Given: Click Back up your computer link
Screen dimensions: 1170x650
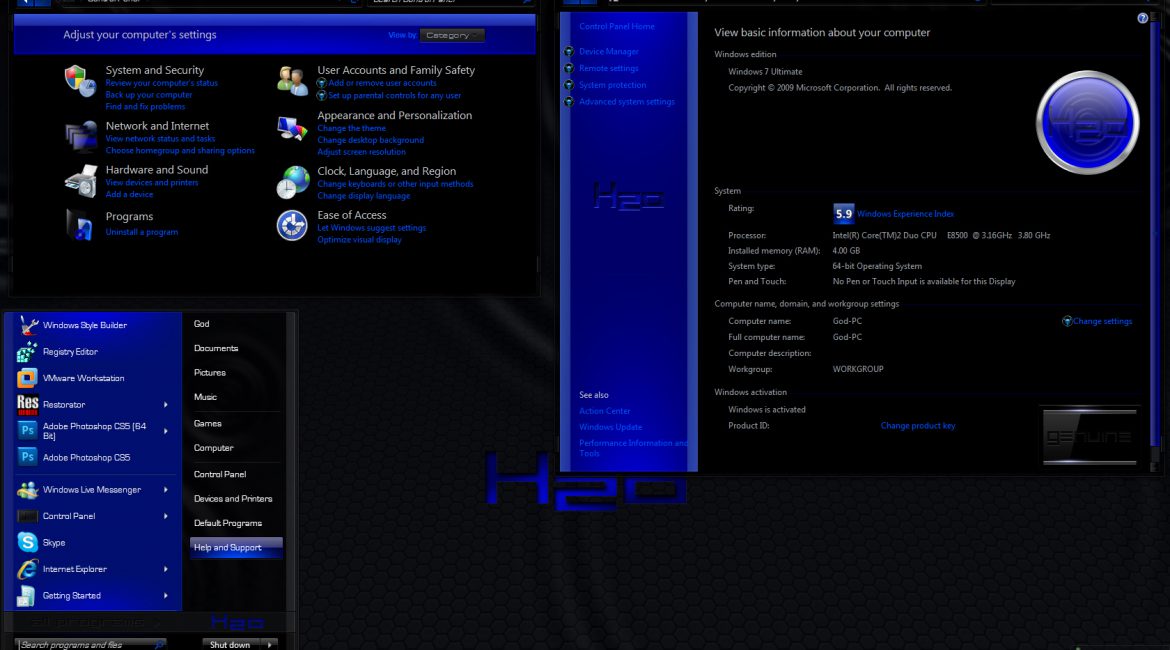Looking at the screenshot, I should point(148,95).
